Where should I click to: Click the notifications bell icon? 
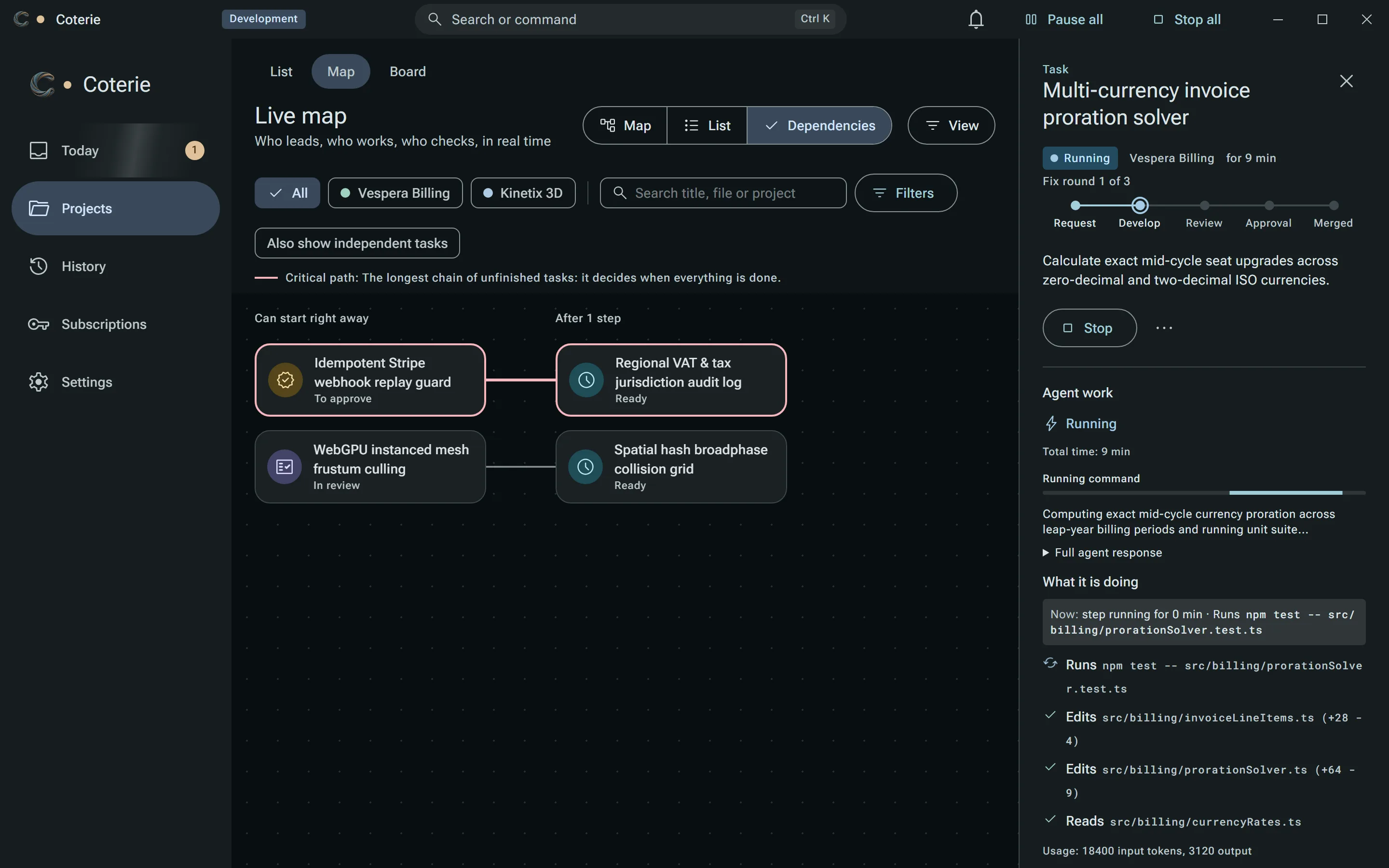976,19
